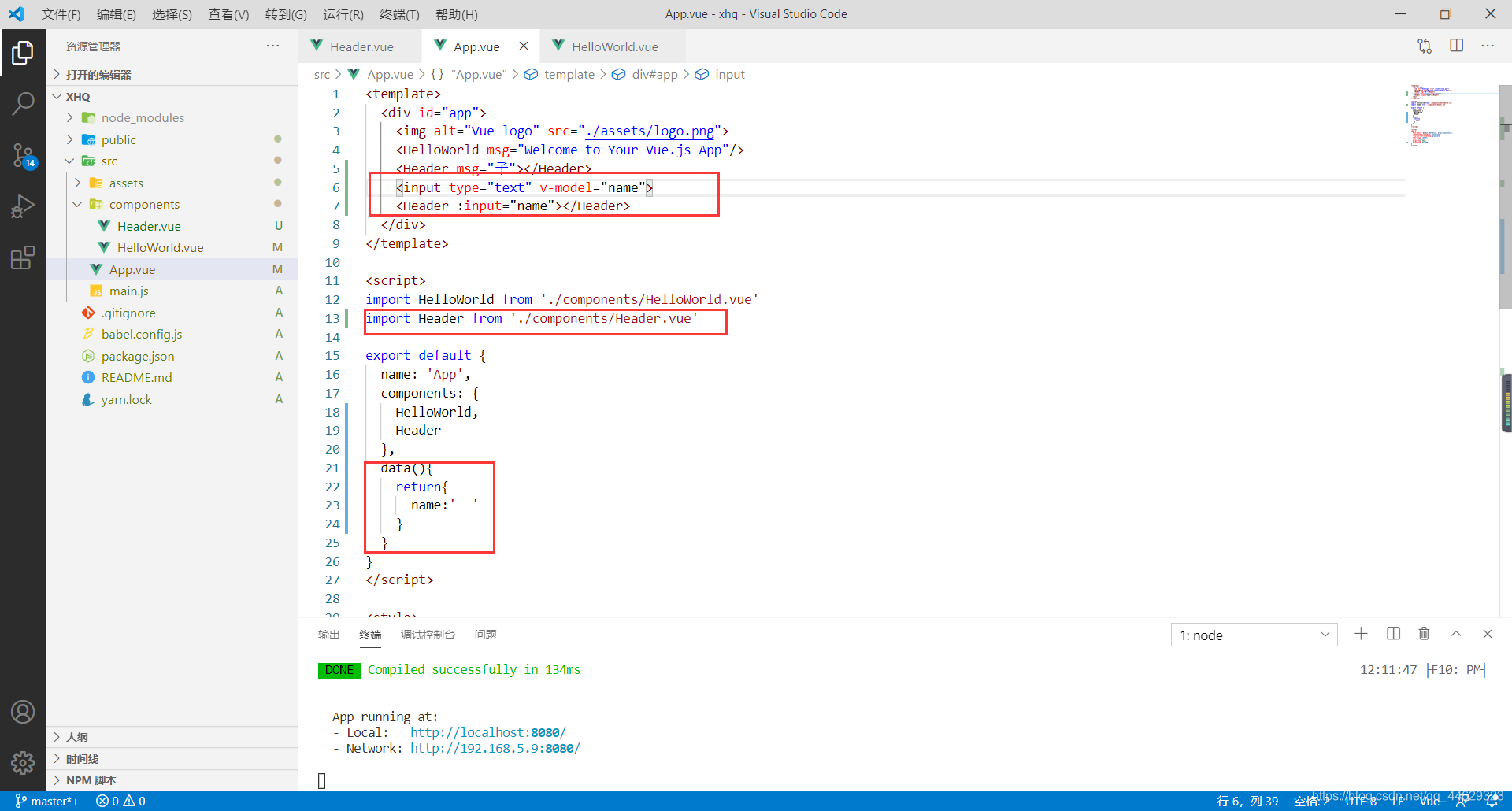Click the src breadcrumb item

(322, 74)
